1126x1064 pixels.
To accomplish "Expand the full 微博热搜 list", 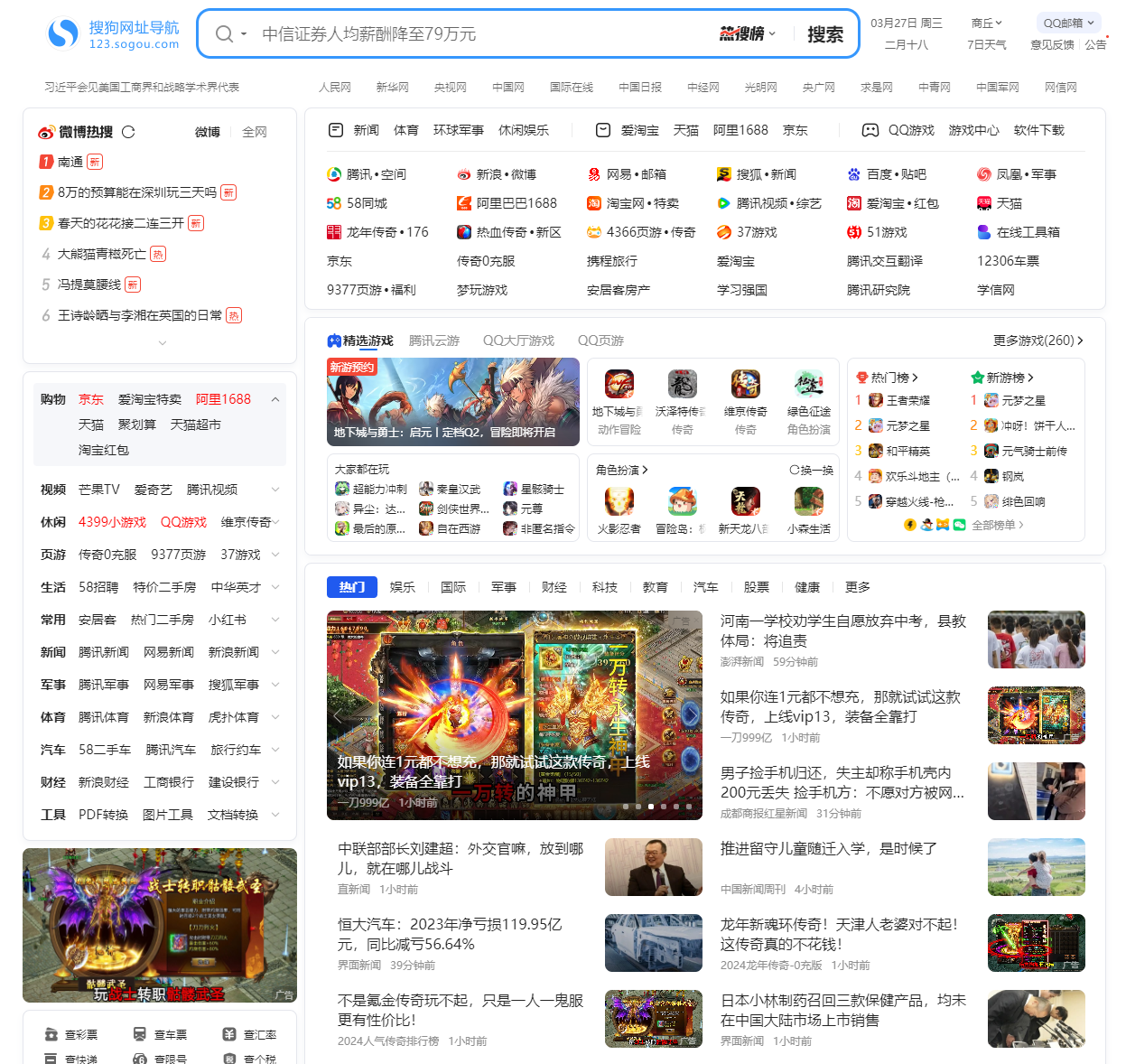I will point(162,342).
